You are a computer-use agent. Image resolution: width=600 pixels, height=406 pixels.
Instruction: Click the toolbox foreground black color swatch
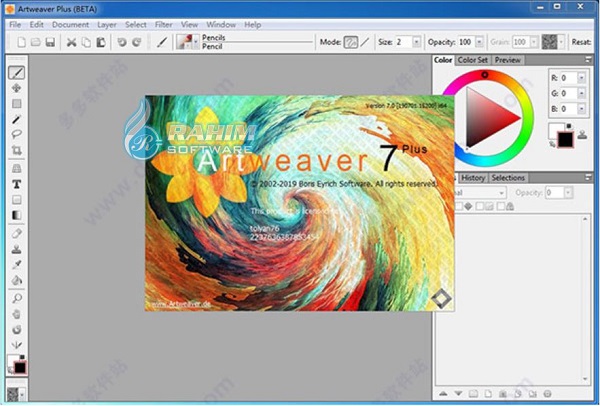(20, 368)
